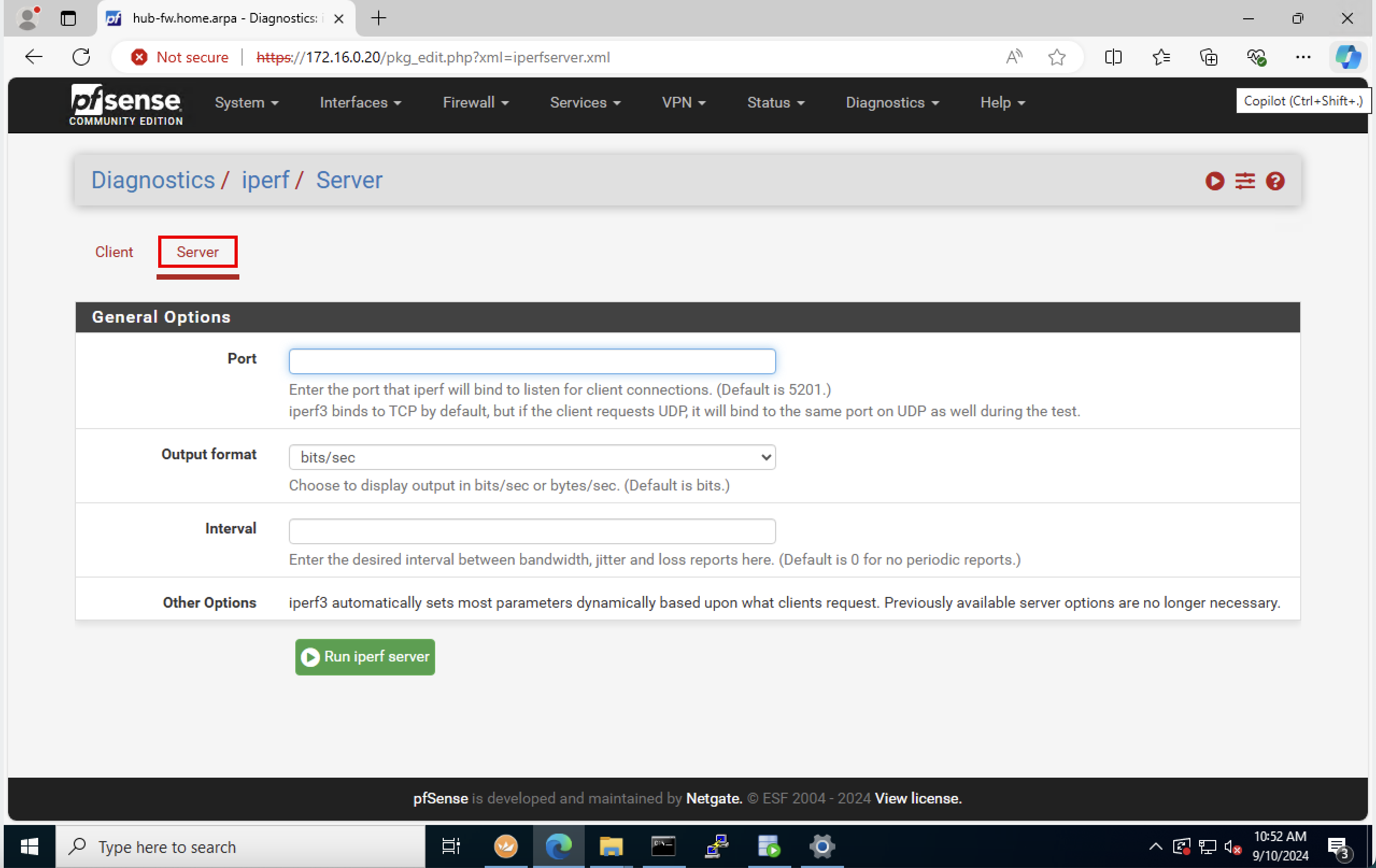Switch to the Client tab
This screenshot has height=868, width=1376.
coord(114,252)
